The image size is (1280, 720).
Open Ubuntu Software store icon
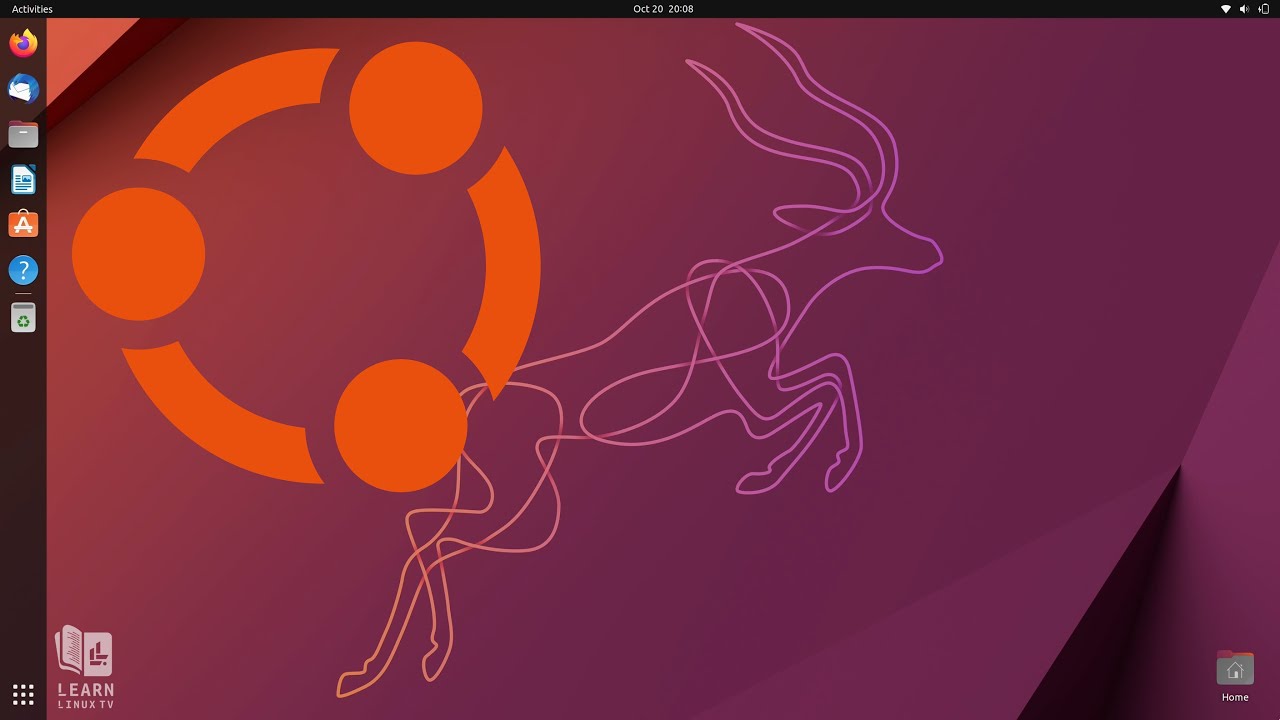point(23,225)
